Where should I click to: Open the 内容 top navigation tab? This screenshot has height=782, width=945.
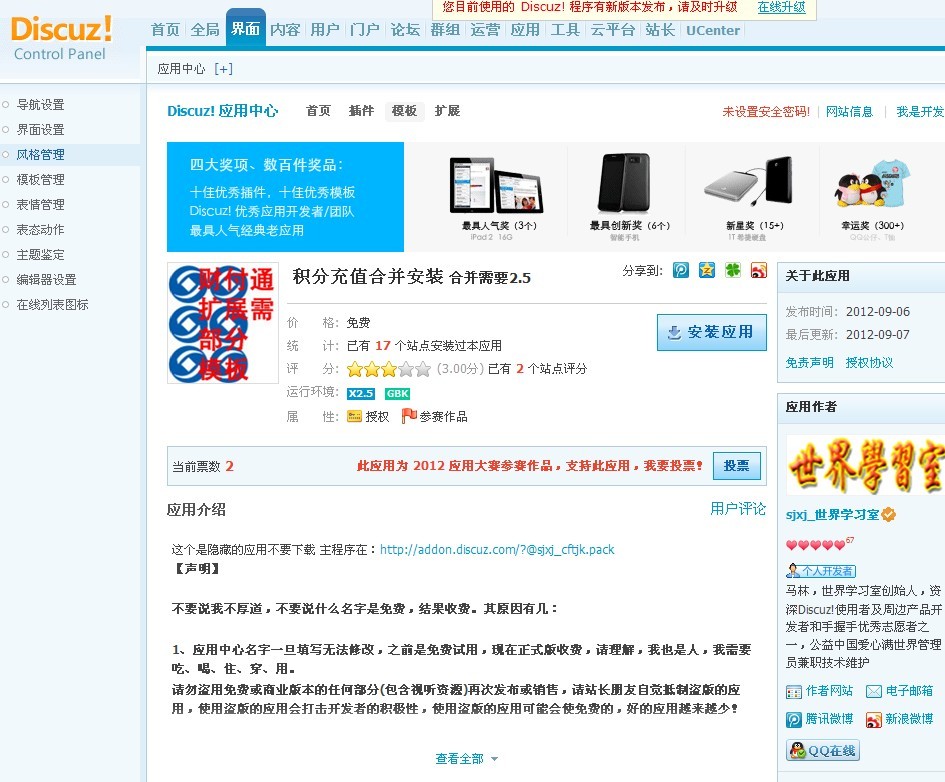(x=285, y=30)
